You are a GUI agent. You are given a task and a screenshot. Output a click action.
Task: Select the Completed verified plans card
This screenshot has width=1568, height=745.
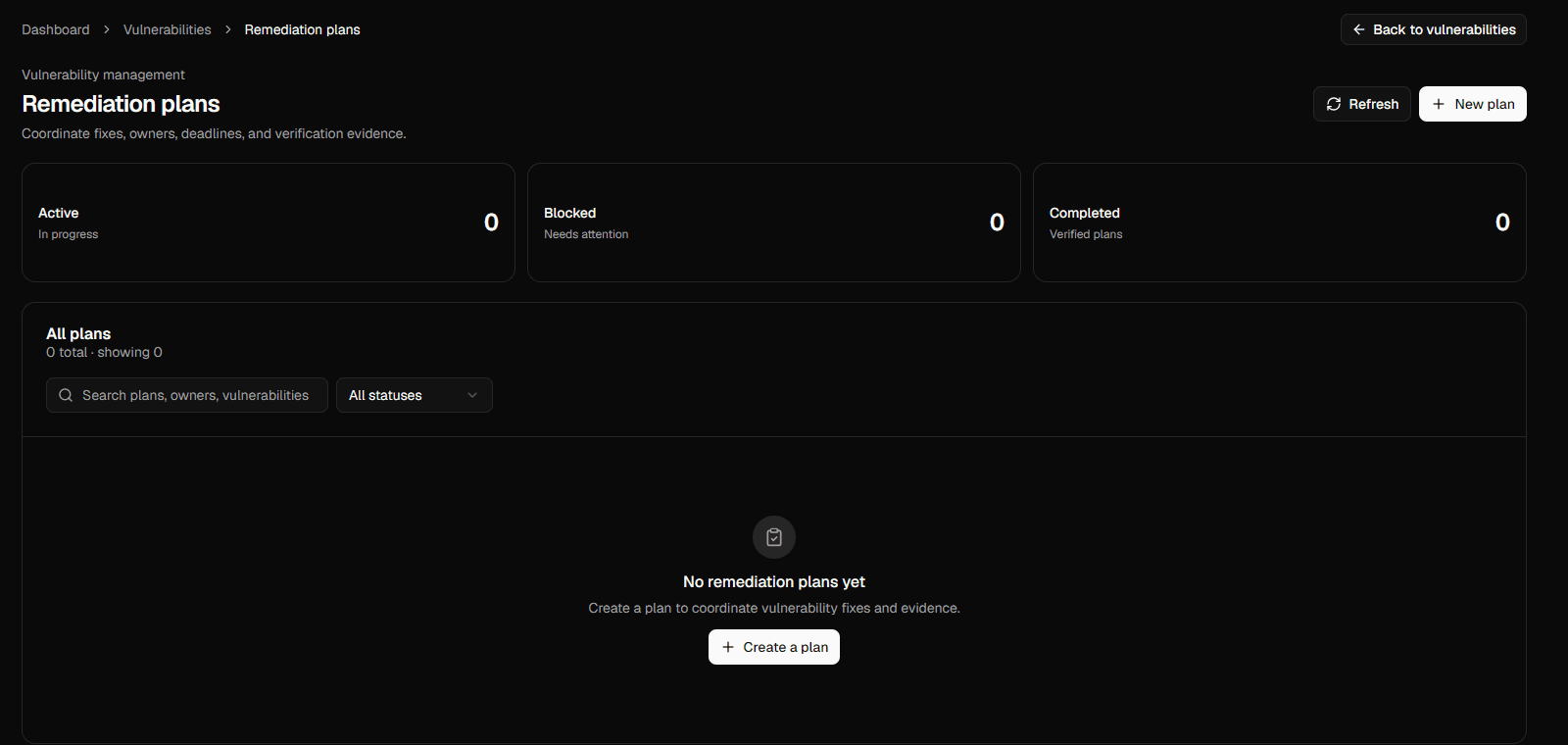pyautogui.click(x=1280, y=223)
